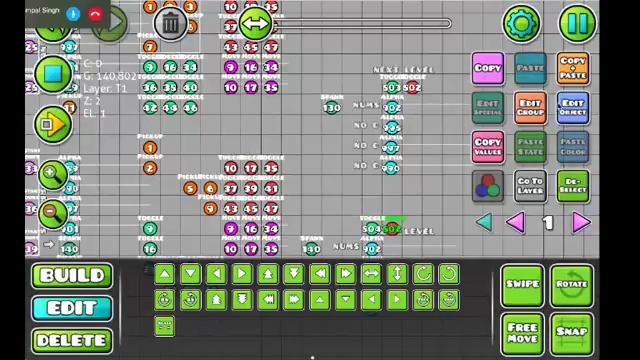
Task: Switch to the Delete tab
Action: pyautogui.click(x=72, y=340)
